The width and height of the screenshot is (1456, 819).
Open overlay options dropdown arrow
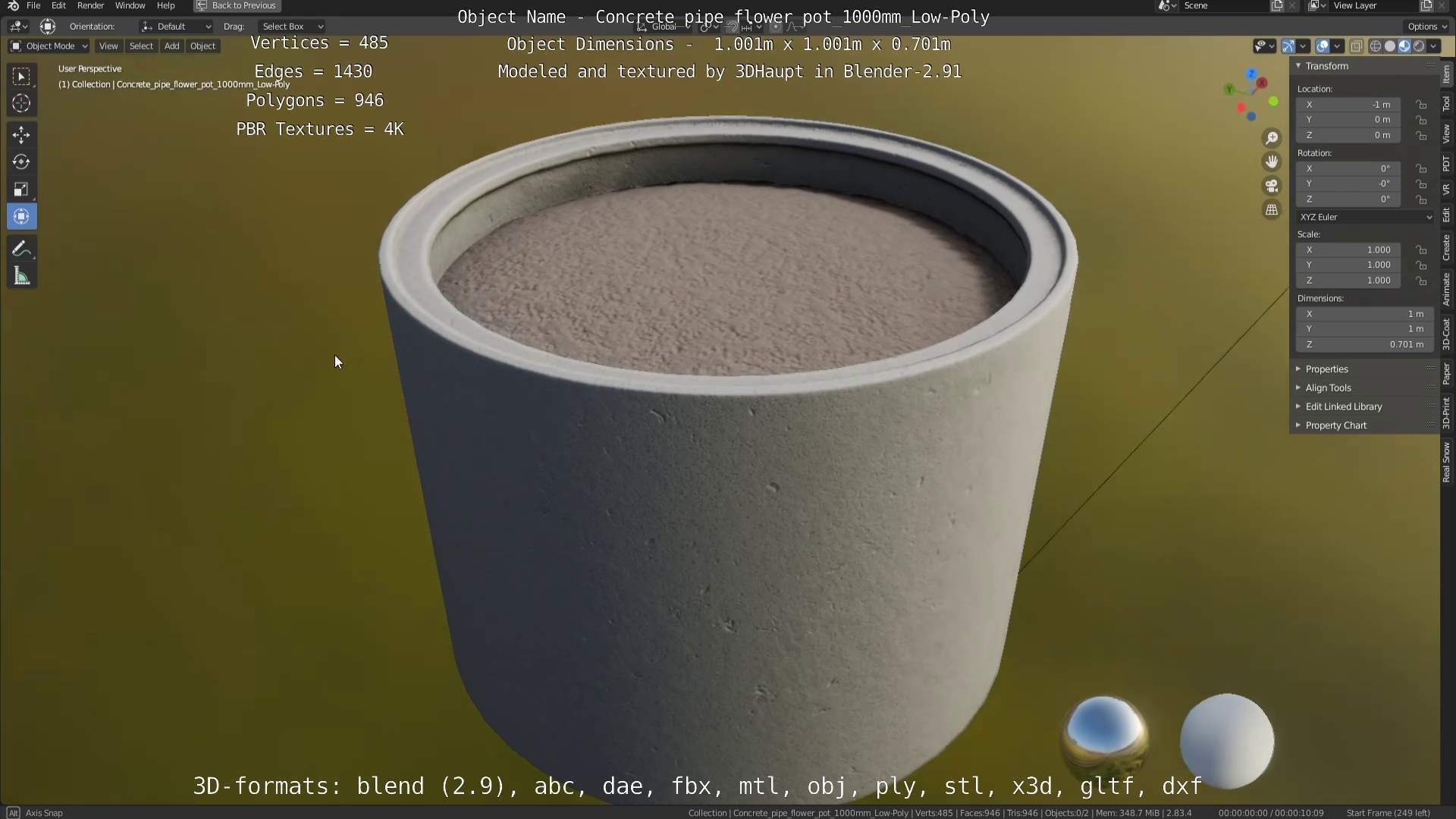click(1338, 46)
